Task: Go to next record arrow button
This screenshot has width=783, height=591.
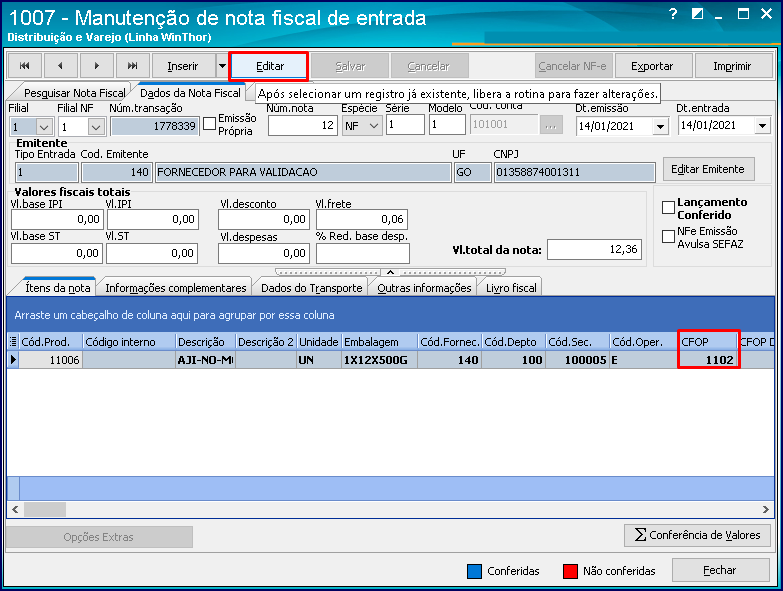Action: pyautogui.click(x=96, y=66)
